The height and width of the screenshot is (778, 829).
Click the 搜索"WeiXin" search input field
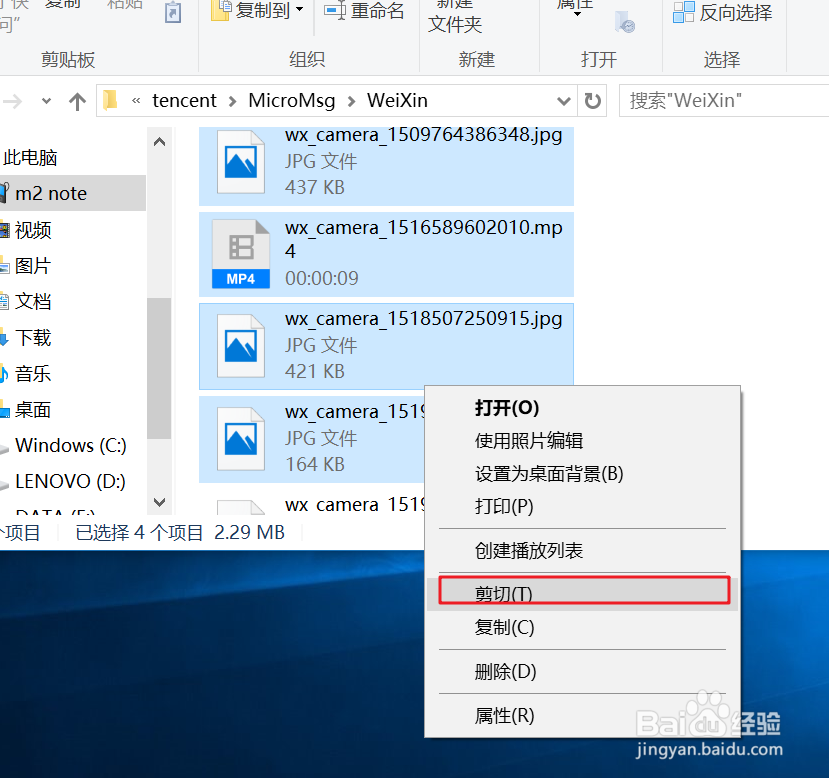click(722, 100)
